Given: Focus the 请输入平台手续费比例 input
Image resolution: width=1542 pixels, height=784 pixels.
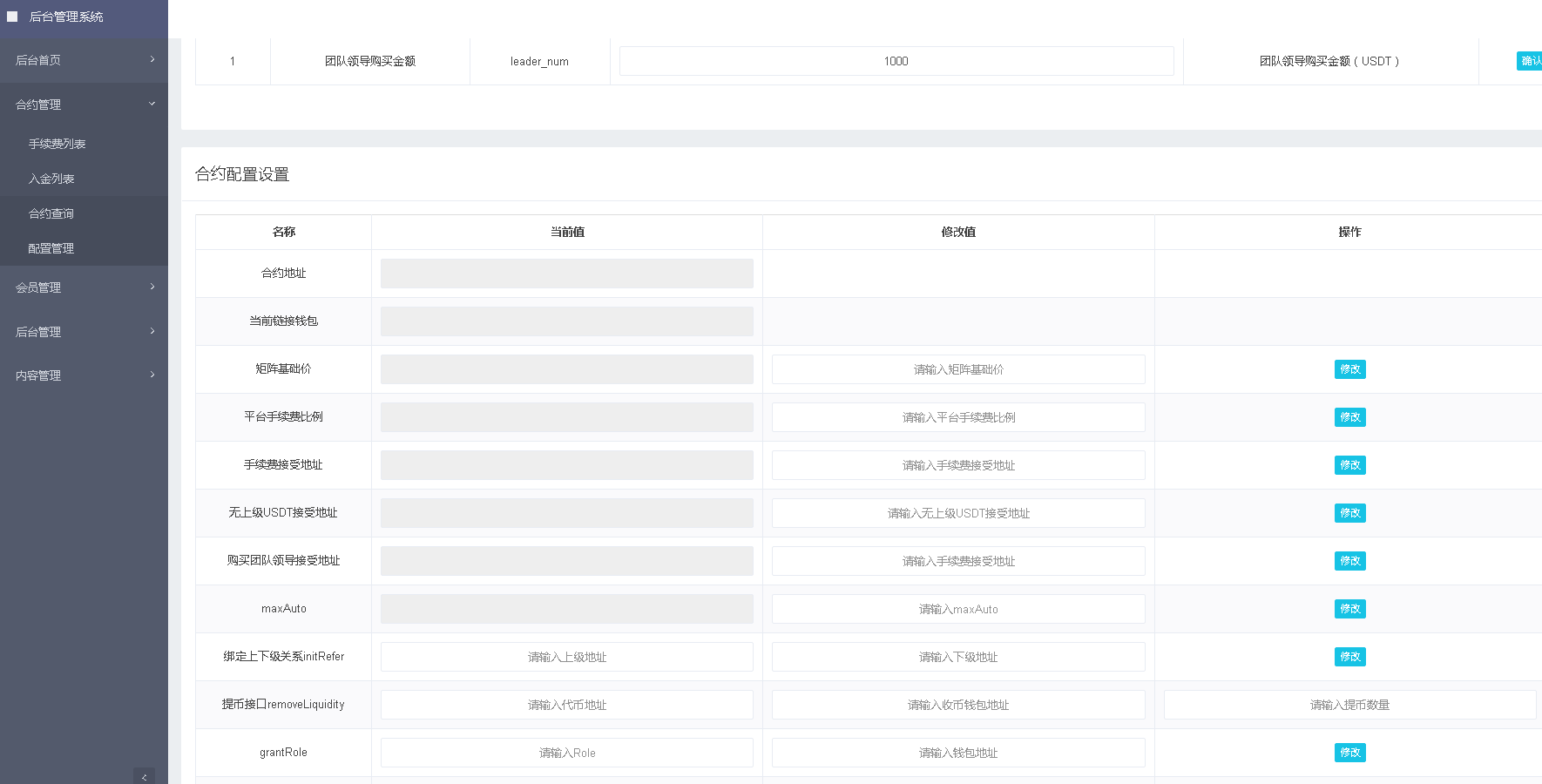Looking at the screenshot, I should [958, 417].
